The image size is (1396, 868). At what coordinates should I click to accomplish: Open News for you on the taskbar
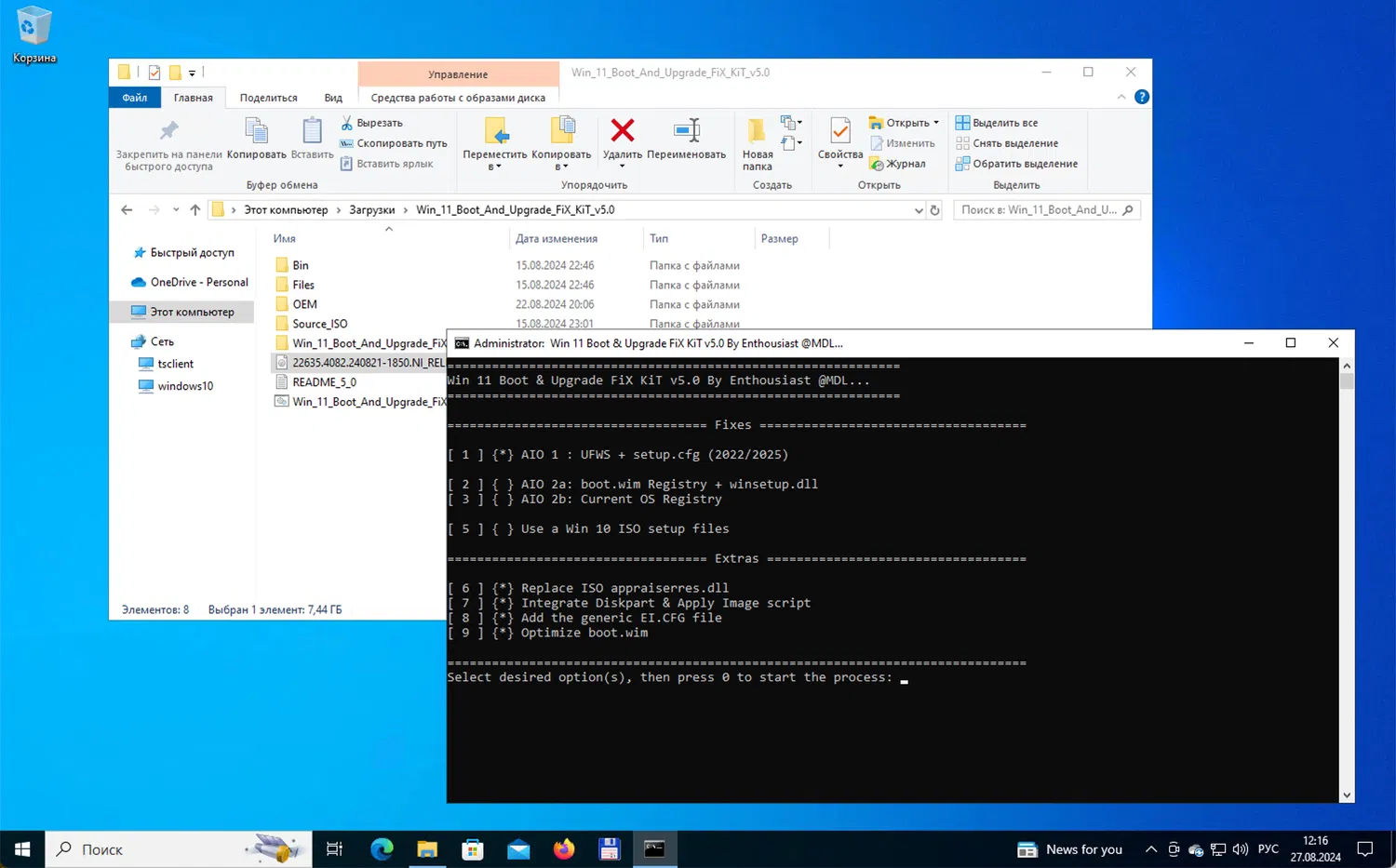pyautogui.click(x=1070, y=849)
